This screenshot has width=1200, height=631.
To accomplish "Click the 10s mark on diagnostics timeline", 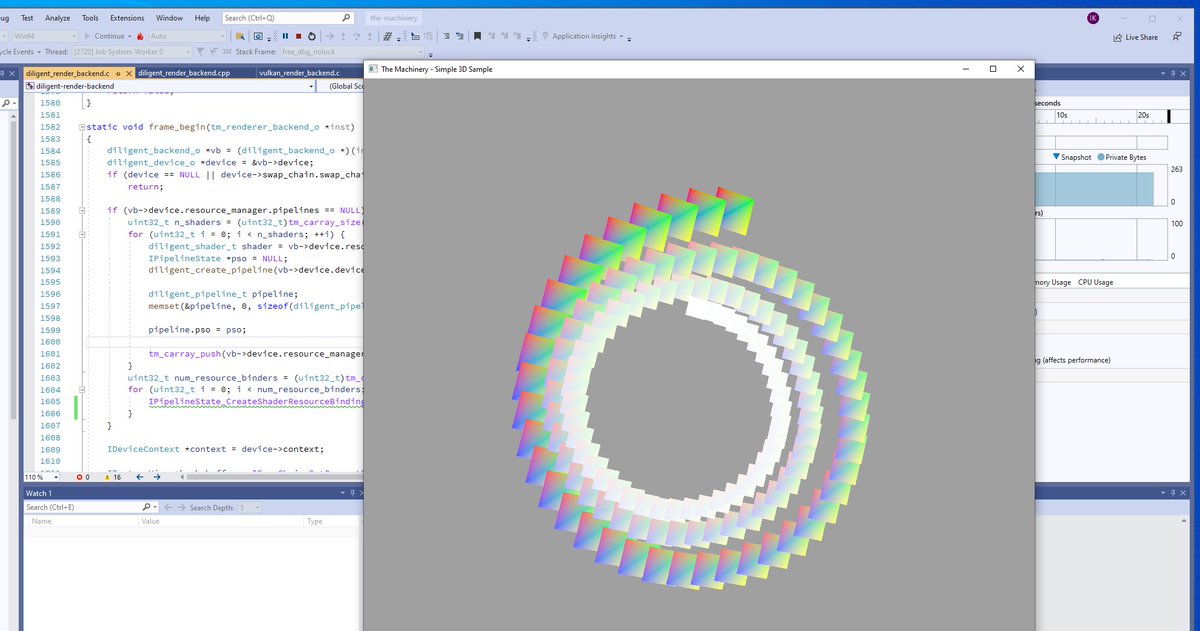I will (1062, 115).
